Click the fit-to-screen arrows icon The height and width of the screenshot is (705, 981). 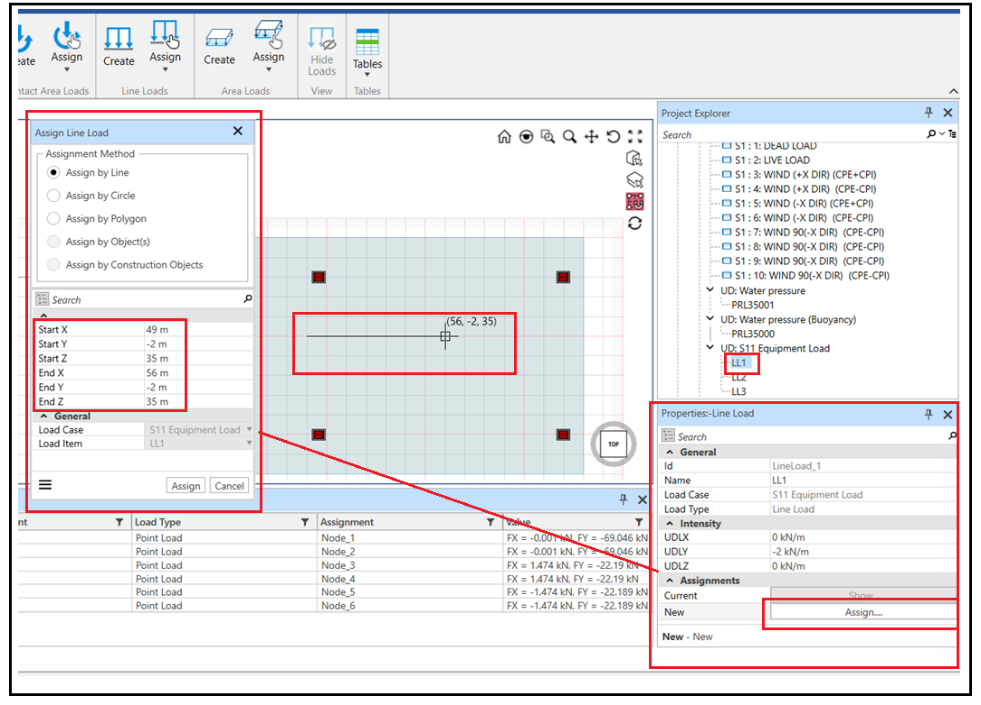click(x=634, y=137)
